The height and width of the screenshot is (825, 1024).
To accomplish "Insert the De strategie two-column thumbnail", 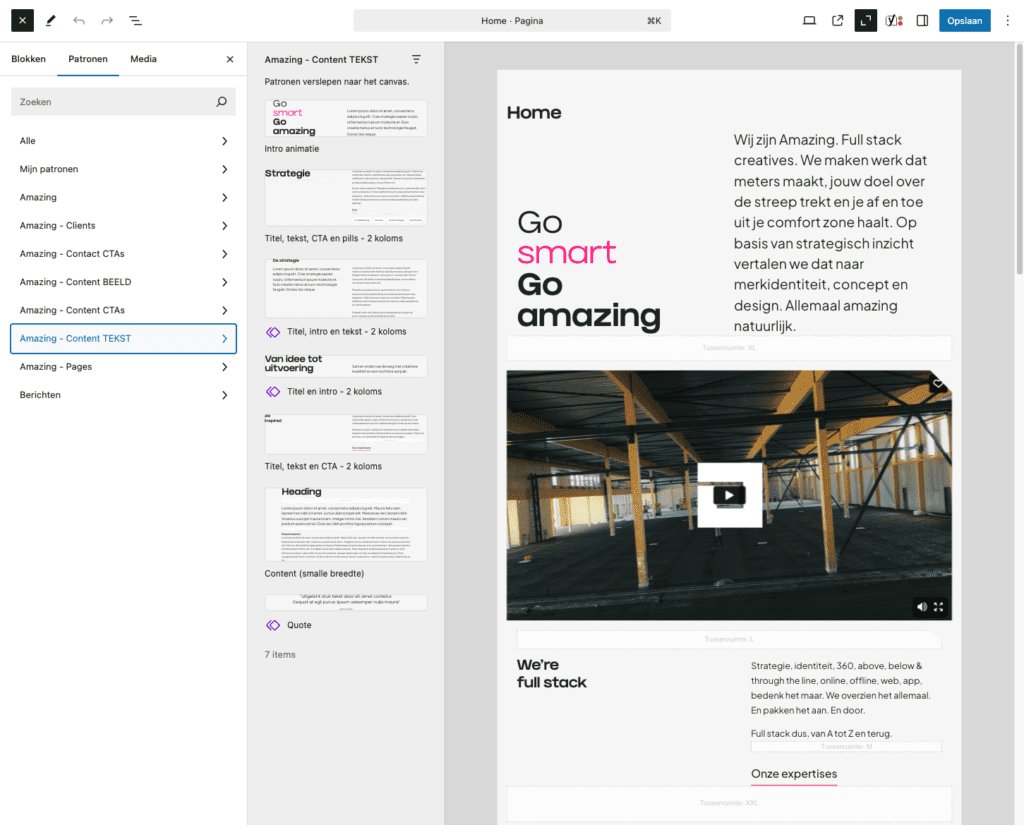I will click(x=345, y=288).
